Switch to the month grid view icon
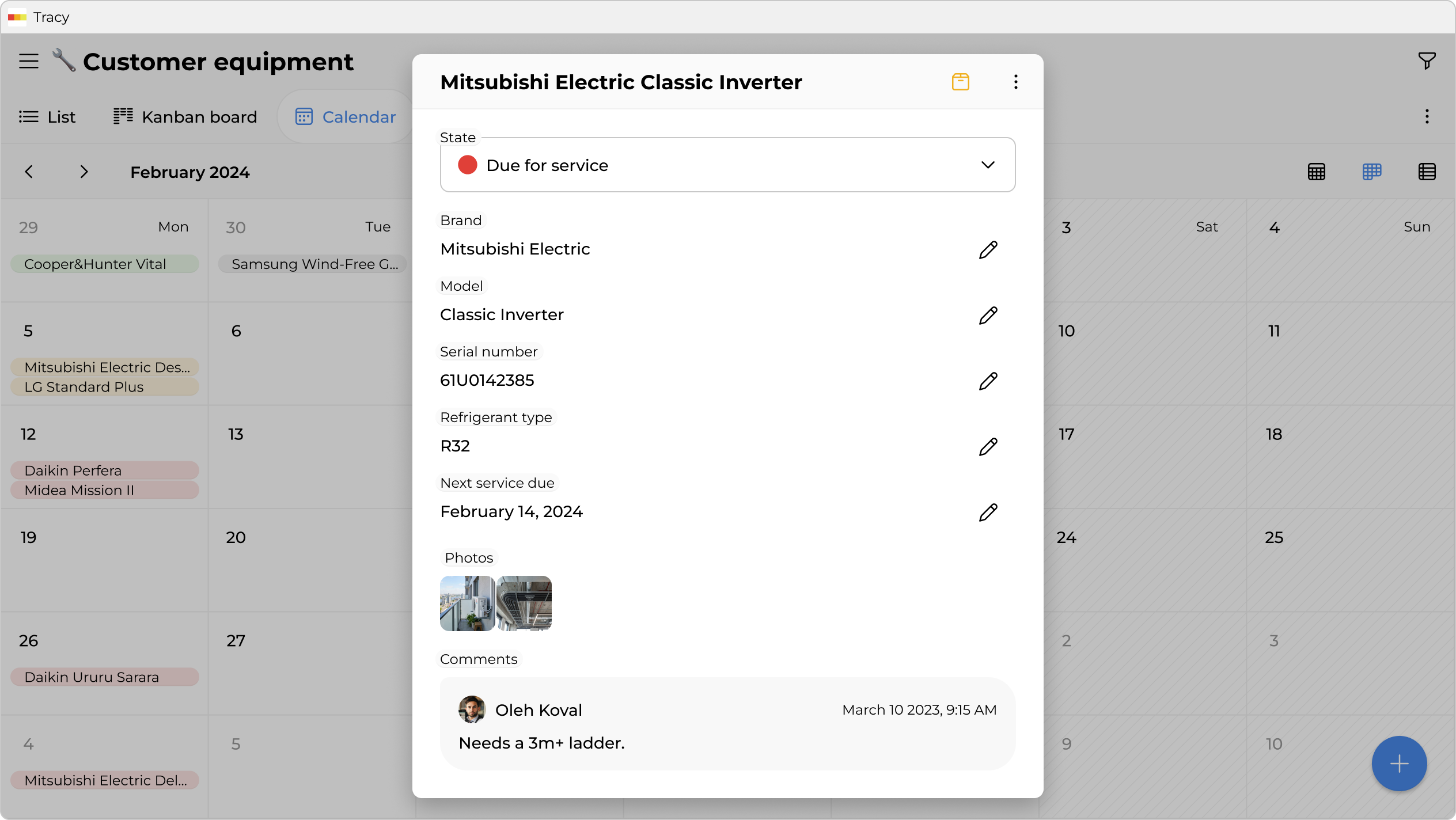The height and width of the screenshot is (820, 1456). point(1317,171)
